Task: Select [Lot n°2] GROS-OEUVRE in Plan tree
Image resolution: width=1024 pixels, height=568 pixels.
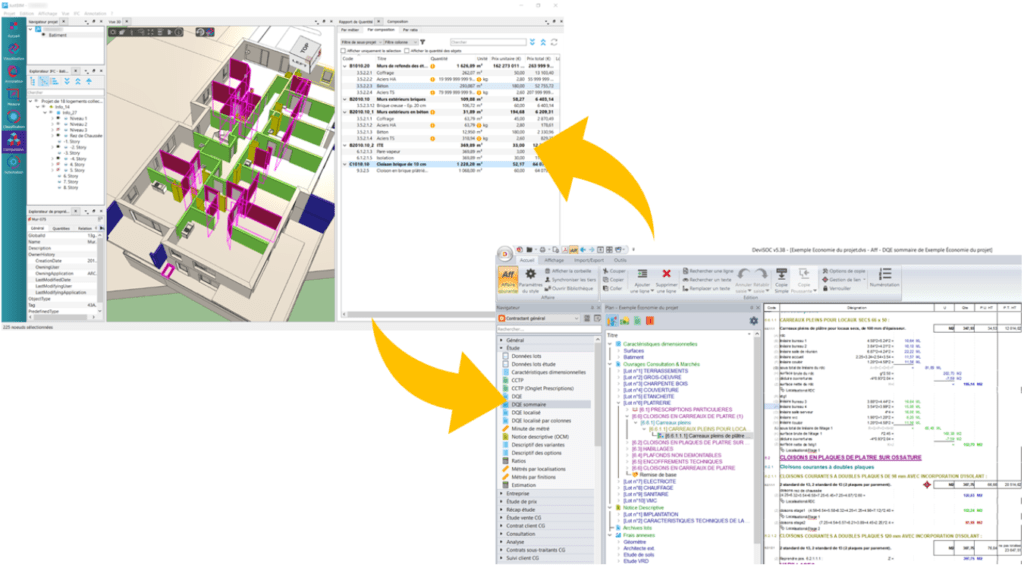Action: [652, 377]
